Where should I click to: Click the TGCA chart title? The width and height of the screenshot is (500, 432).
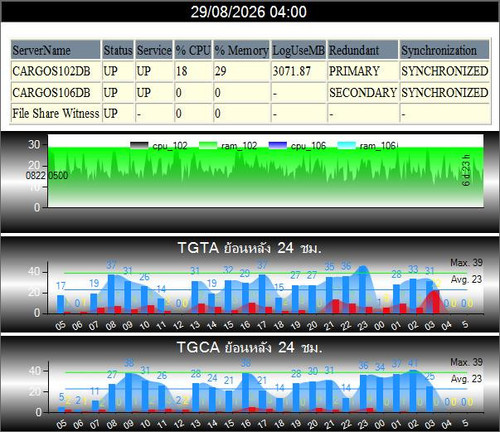[x=249, y=348]
